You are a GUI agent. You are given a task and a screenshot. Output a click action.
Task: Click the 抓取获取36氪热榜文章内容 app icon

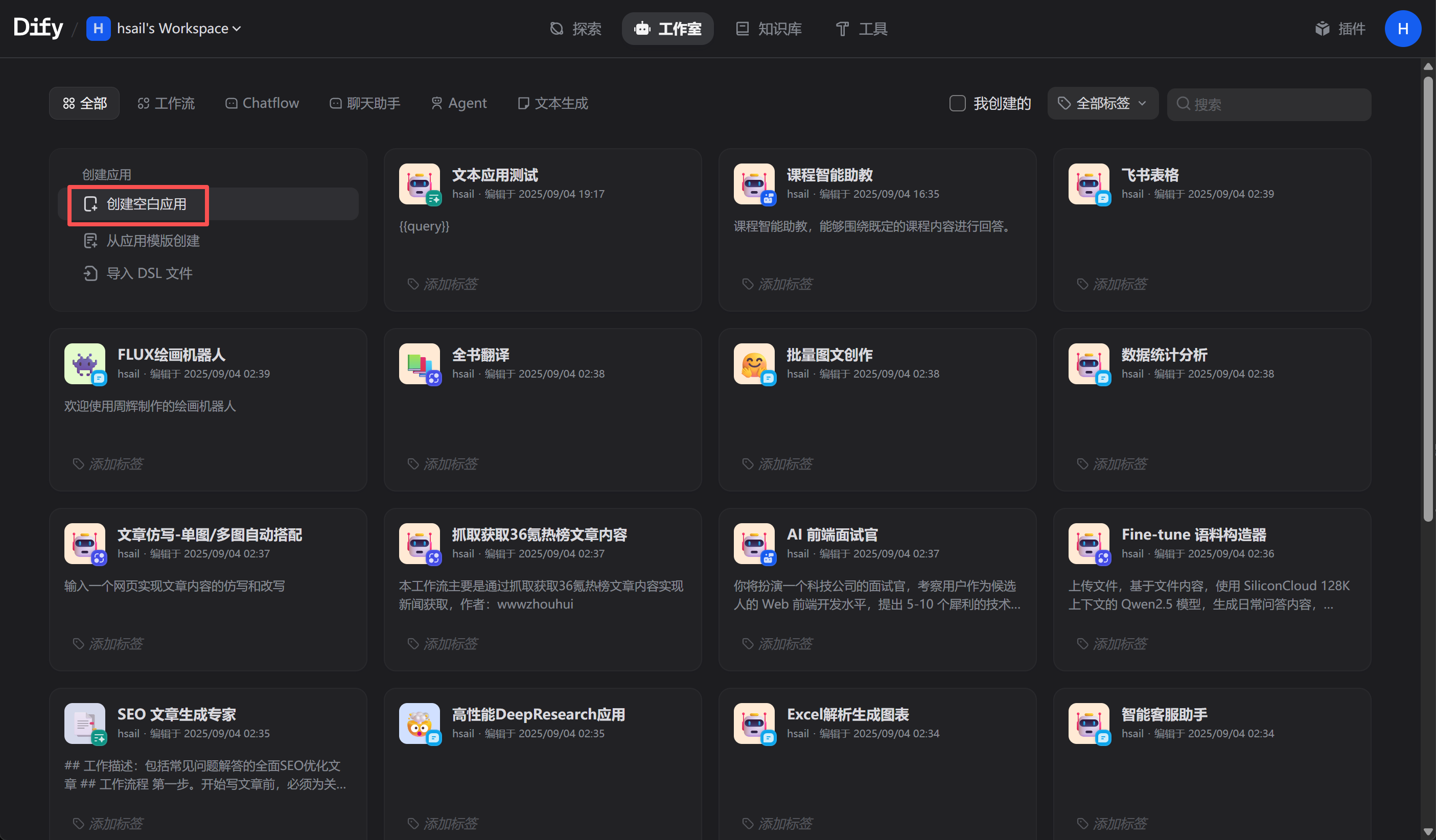point(420,544)
